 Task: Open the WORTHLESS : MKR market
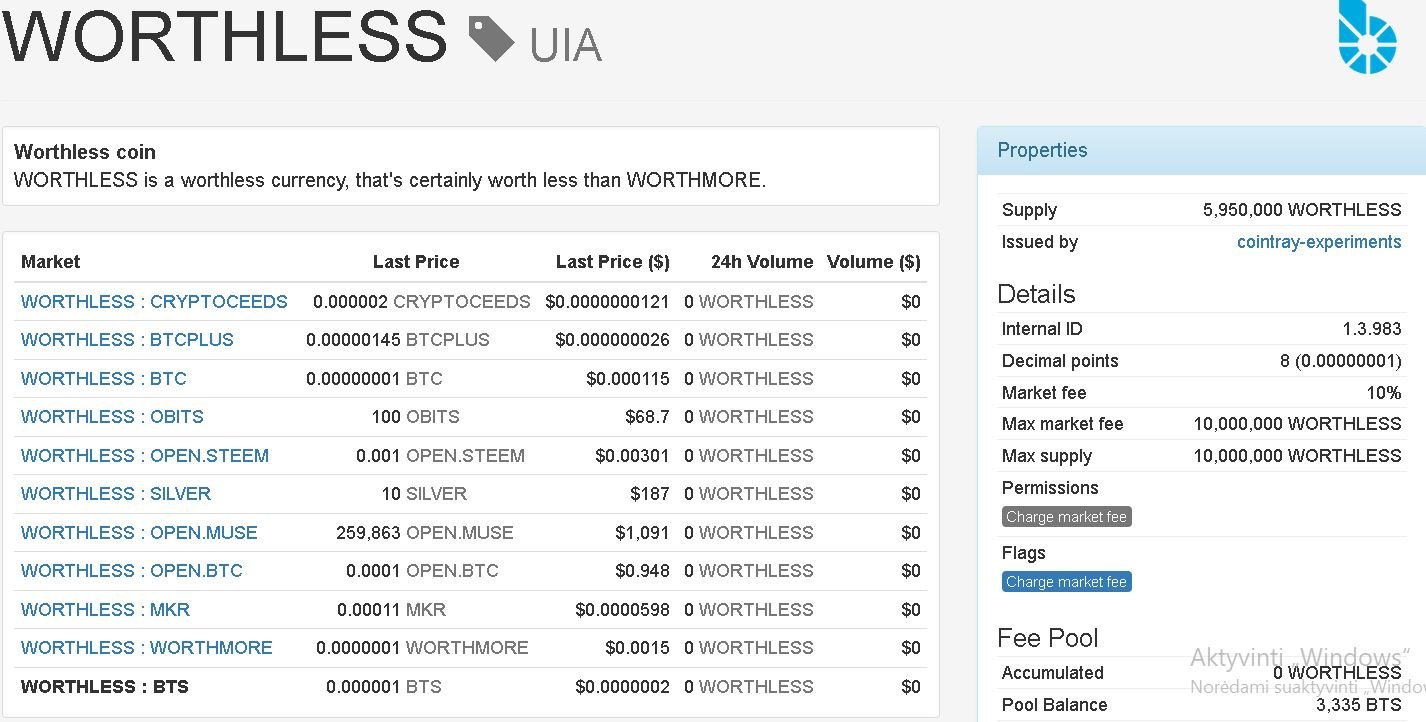pos(105,610)
